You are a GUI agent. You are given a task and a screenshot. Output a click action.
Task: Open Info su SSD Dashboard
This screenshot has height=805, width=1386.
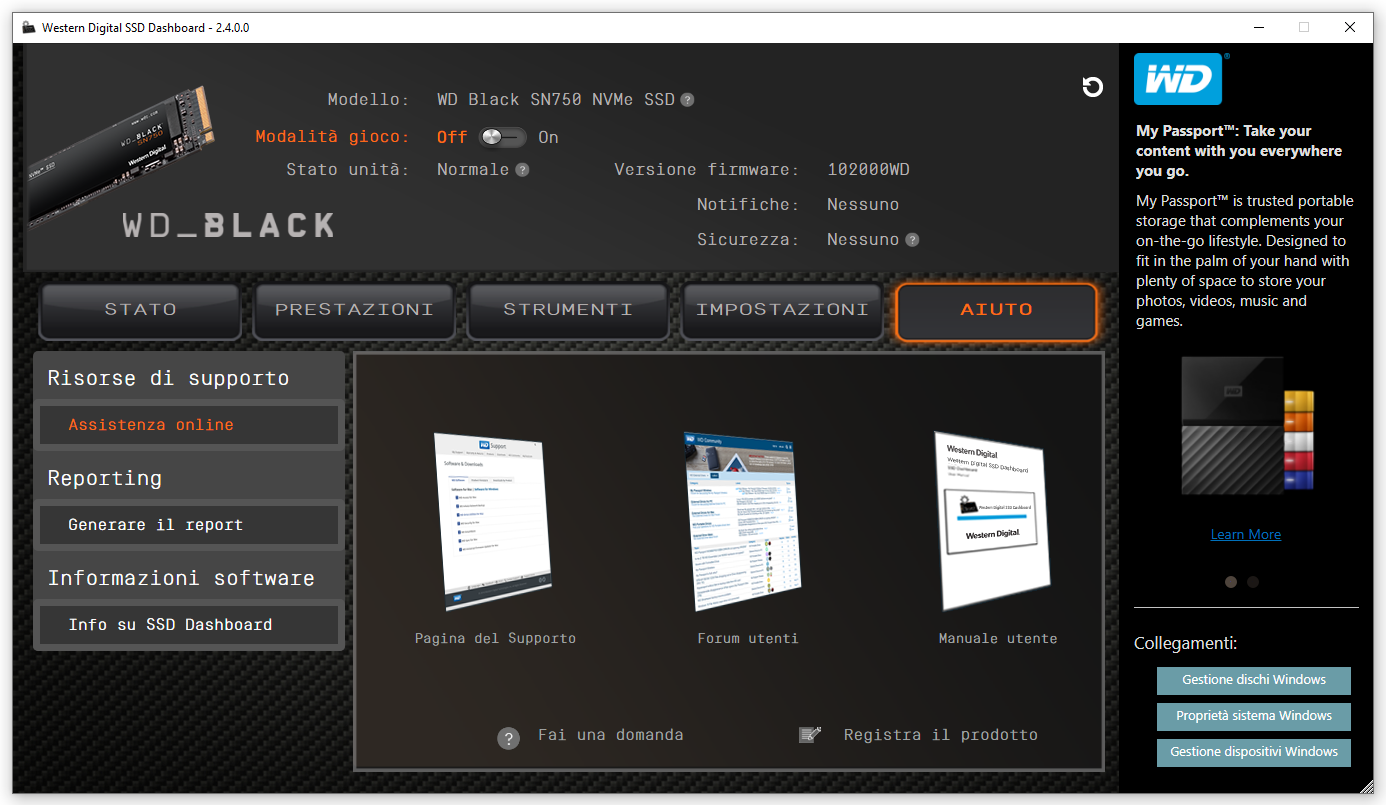tap(189, 625)
